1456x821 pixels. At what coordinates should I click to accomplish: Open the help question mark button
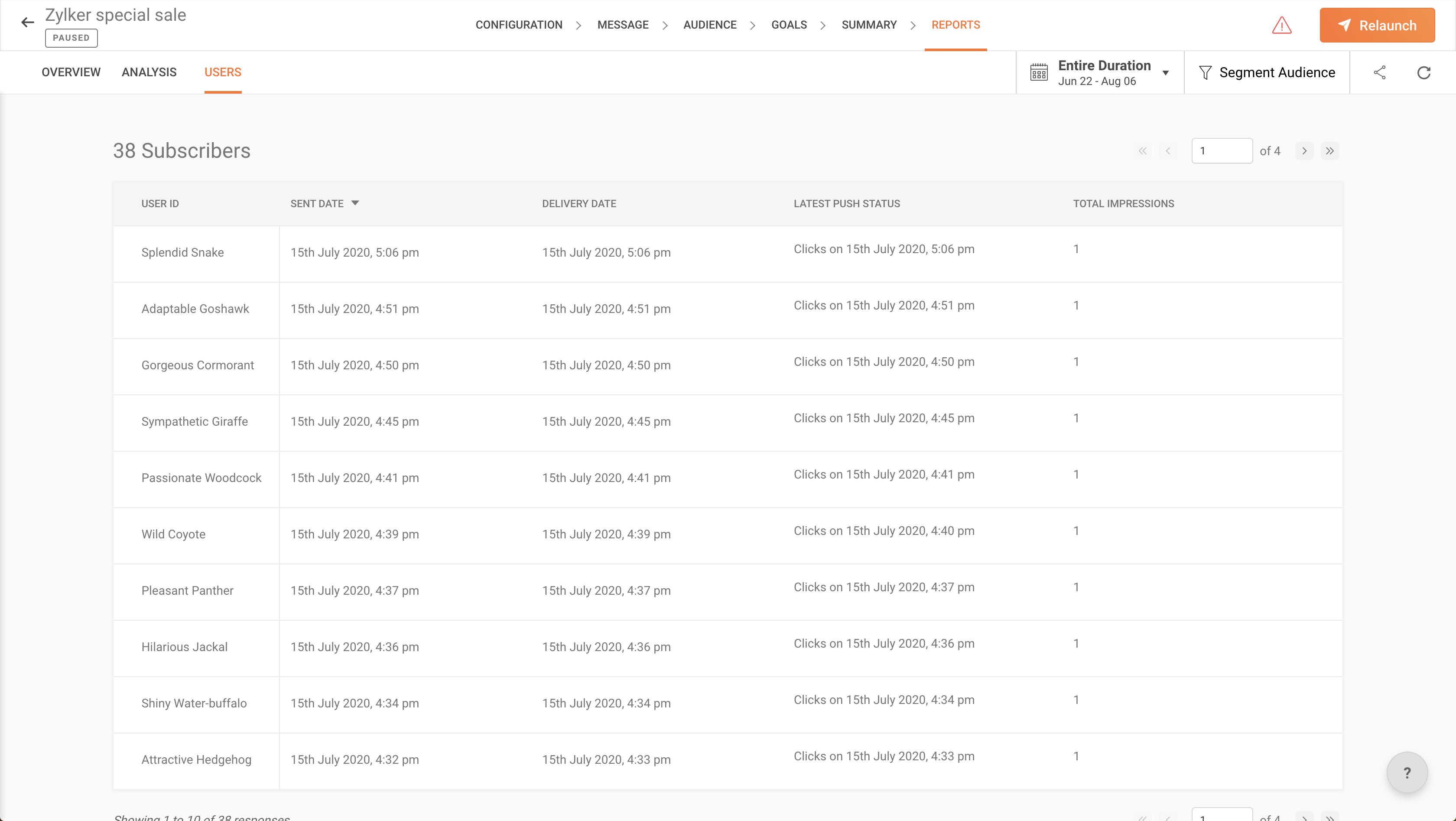(1407, 772)
